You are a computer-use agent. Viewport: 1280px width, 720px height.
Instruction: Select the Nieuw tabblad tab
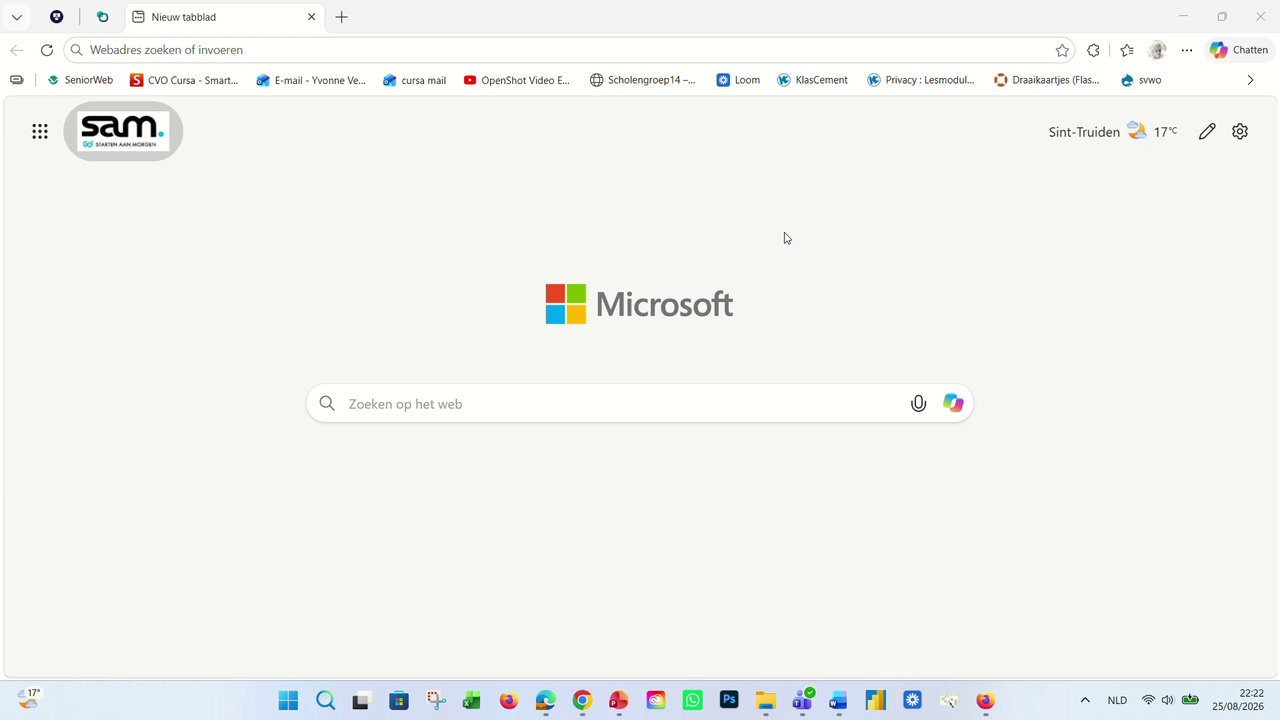(224, 17)
